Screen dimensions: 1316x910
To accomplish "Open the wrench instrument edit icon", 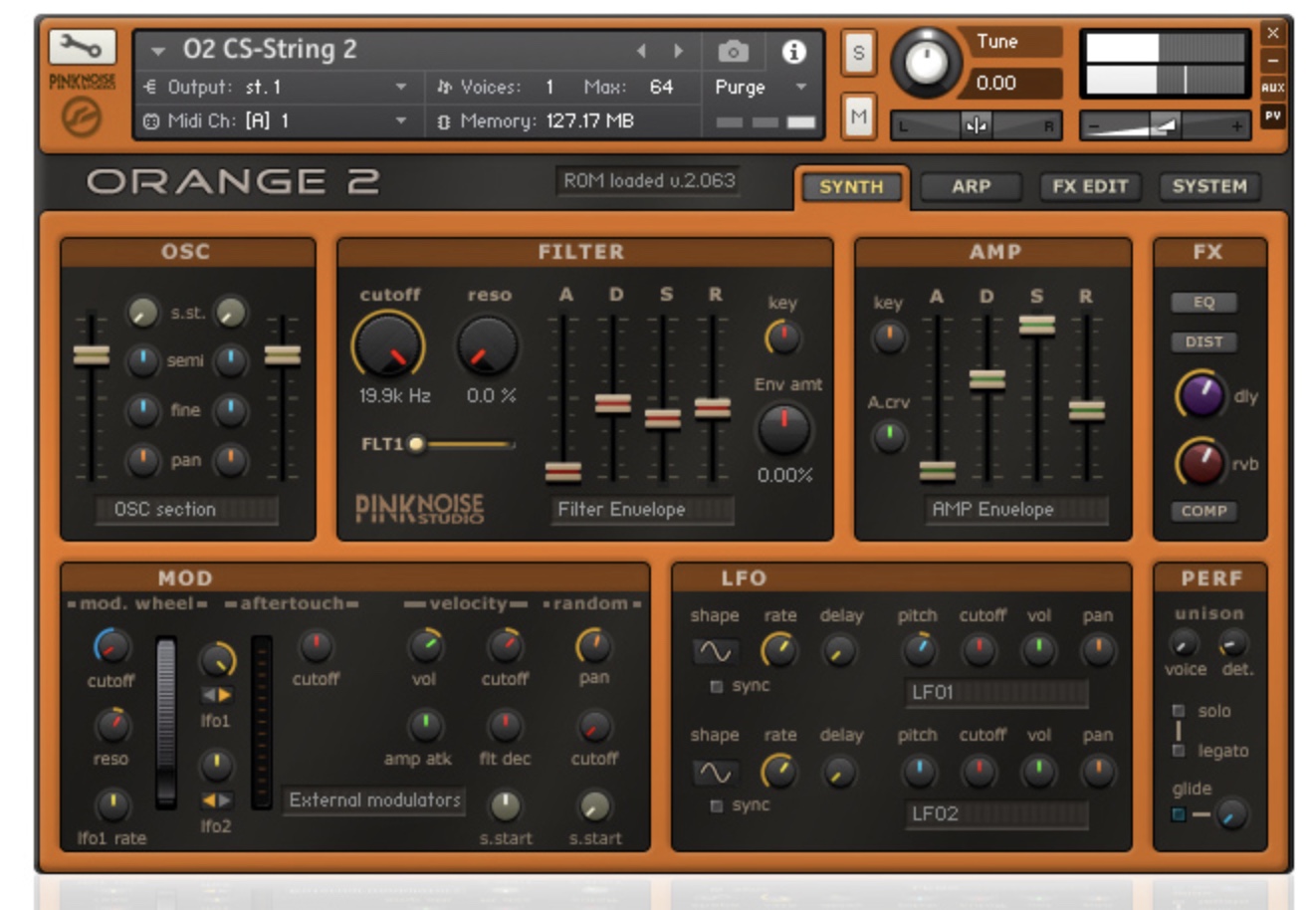I will (82, 46).
